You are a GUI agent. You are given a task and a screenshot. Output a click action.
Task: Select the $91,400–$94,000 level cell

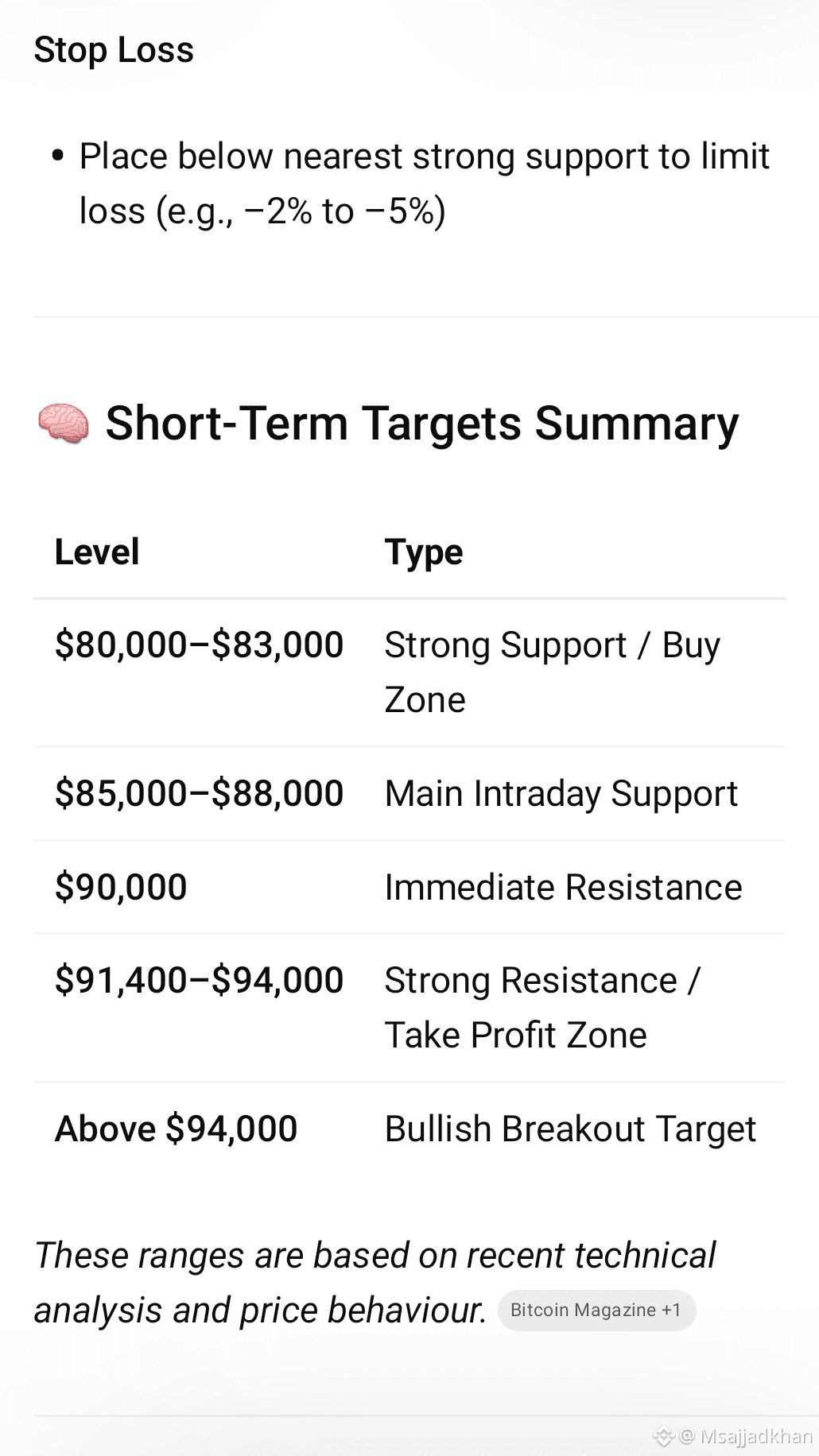click(199, 980)
